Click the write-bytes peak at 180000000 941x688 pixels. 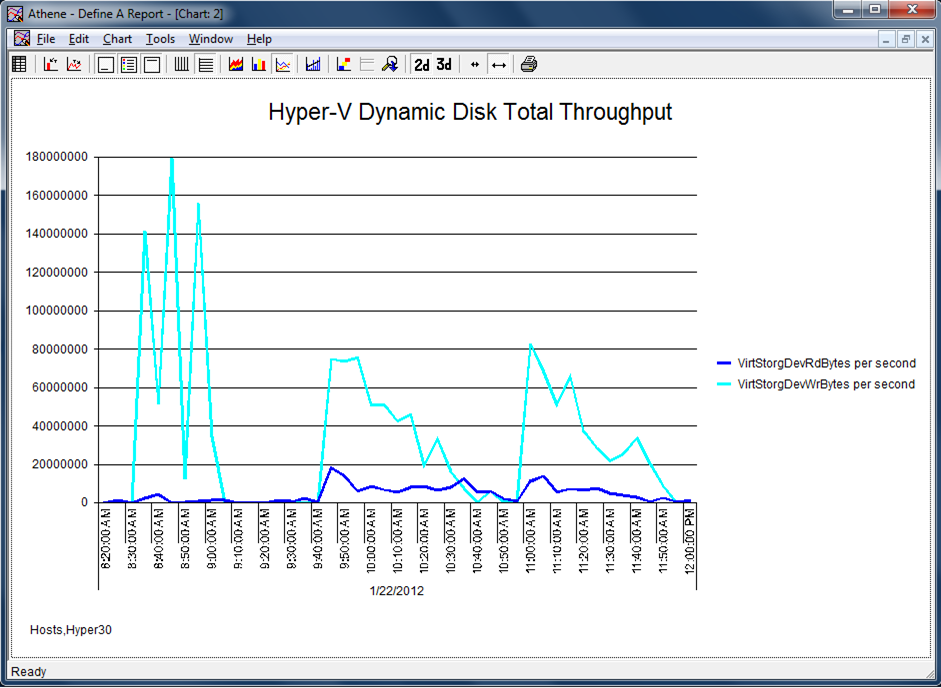coord(172,160)
